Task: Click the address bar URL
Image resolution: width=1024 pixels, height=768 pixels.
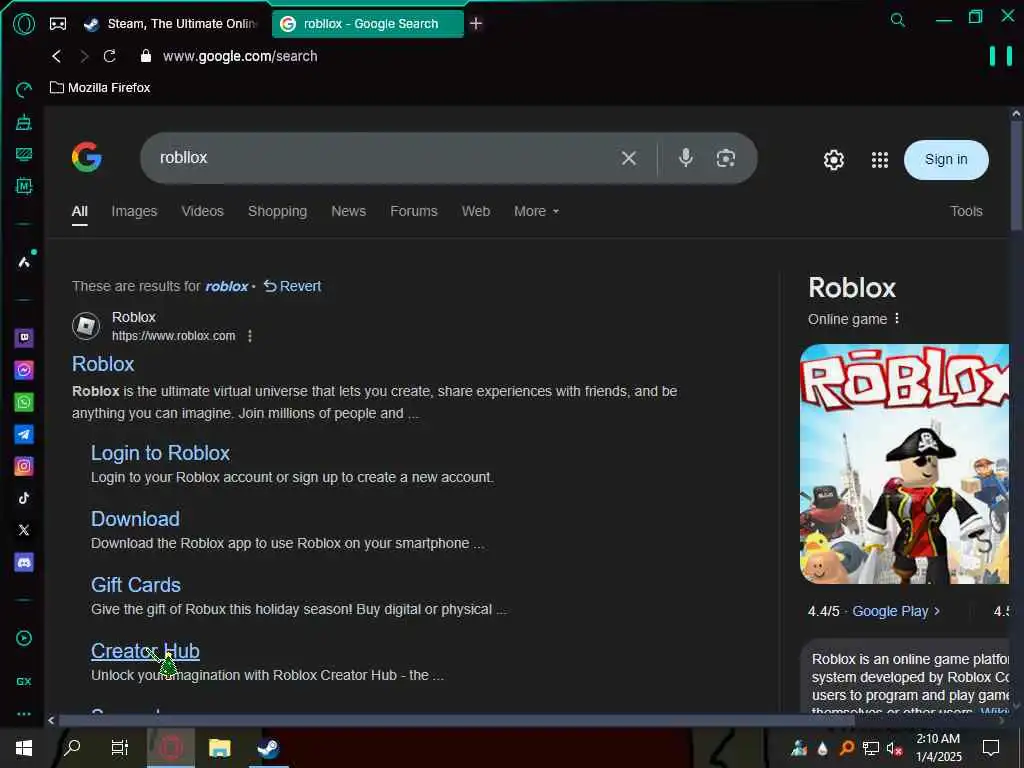Action: [240, 56]
